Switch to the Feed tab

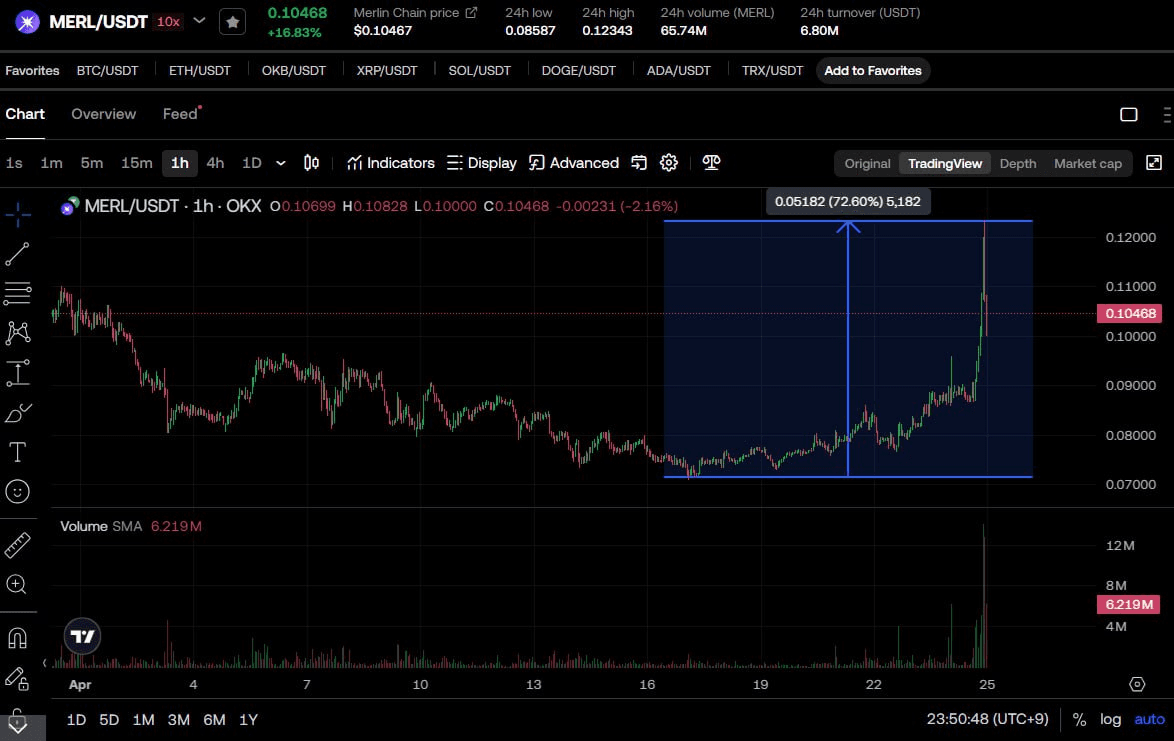(x=180, y=114)
